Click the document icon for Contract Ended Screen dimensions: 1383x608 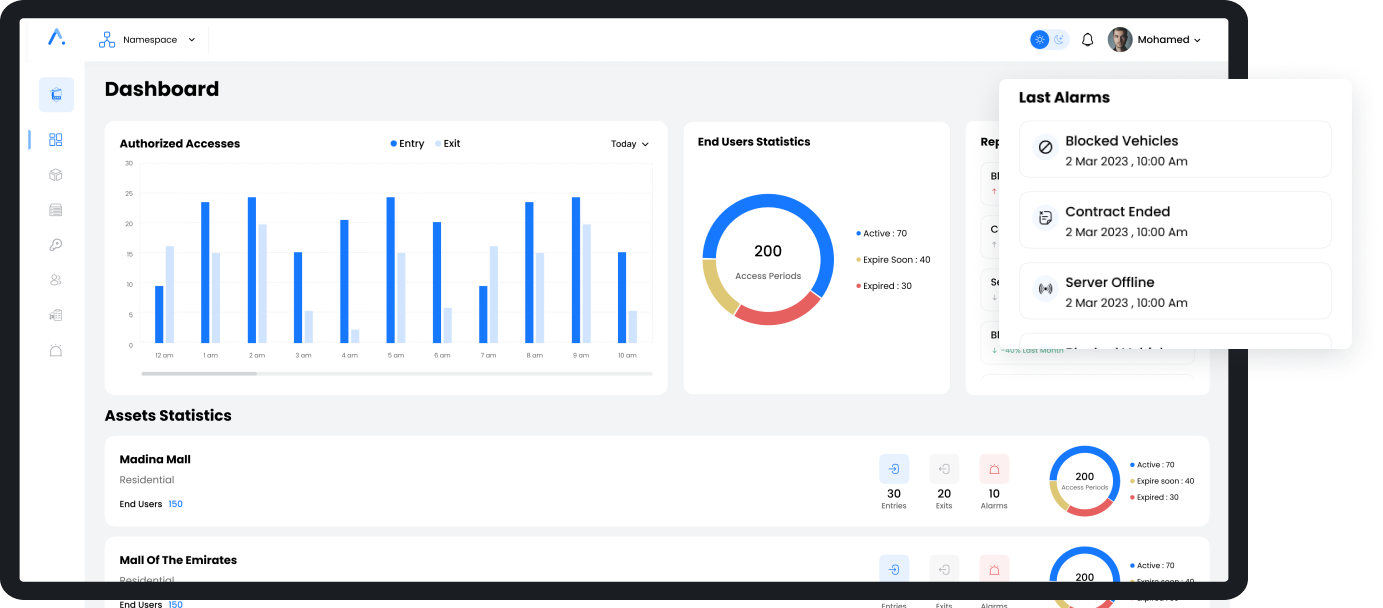[x=1045, y=218]
